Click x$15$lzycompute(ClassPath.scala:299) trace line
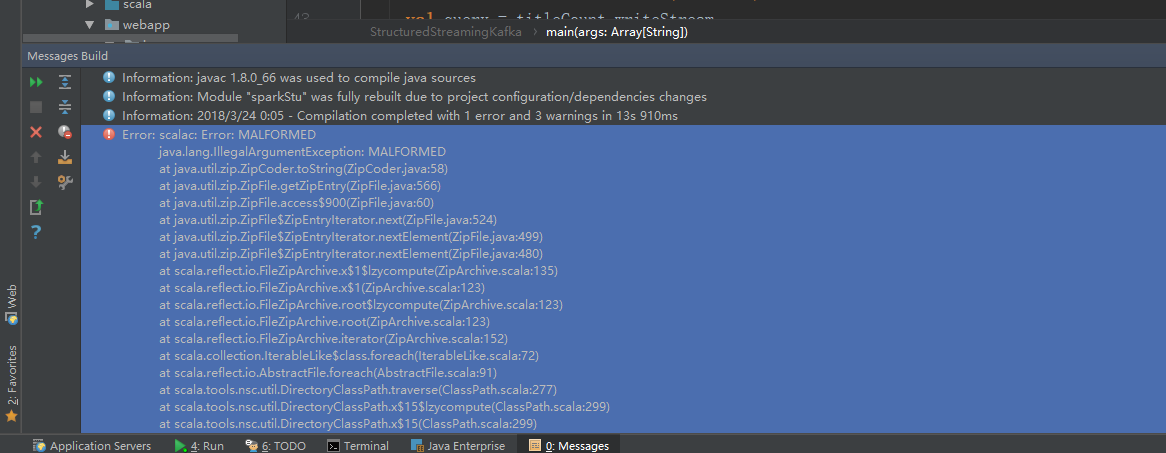 [384, 407]
